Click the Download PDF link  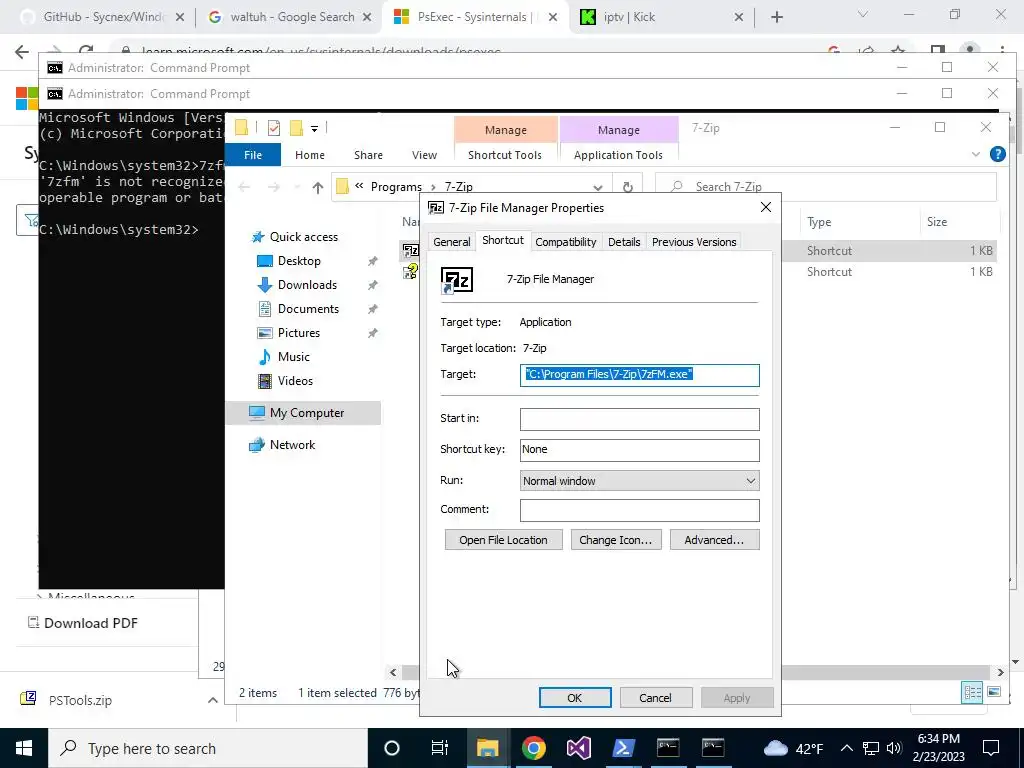click(x=83, y=623)
